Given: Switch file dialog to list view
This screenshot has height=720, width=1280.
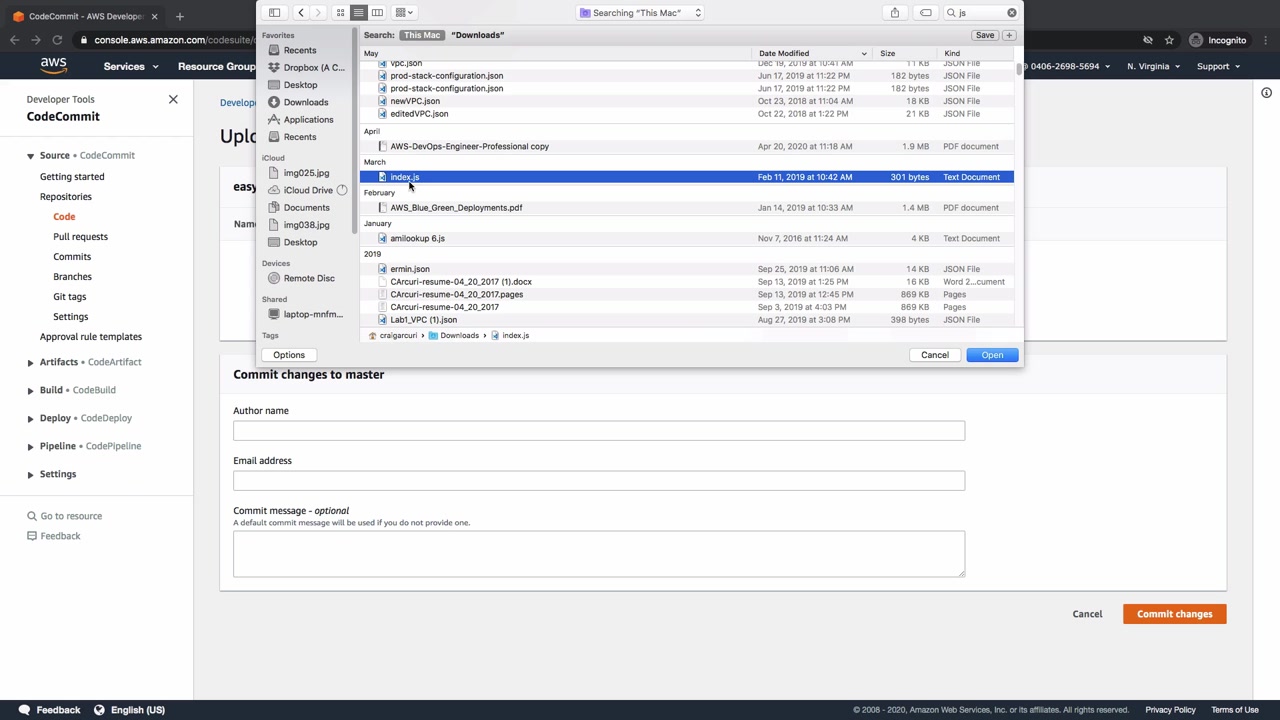Looking at the screenshot, I should [358, 13].
